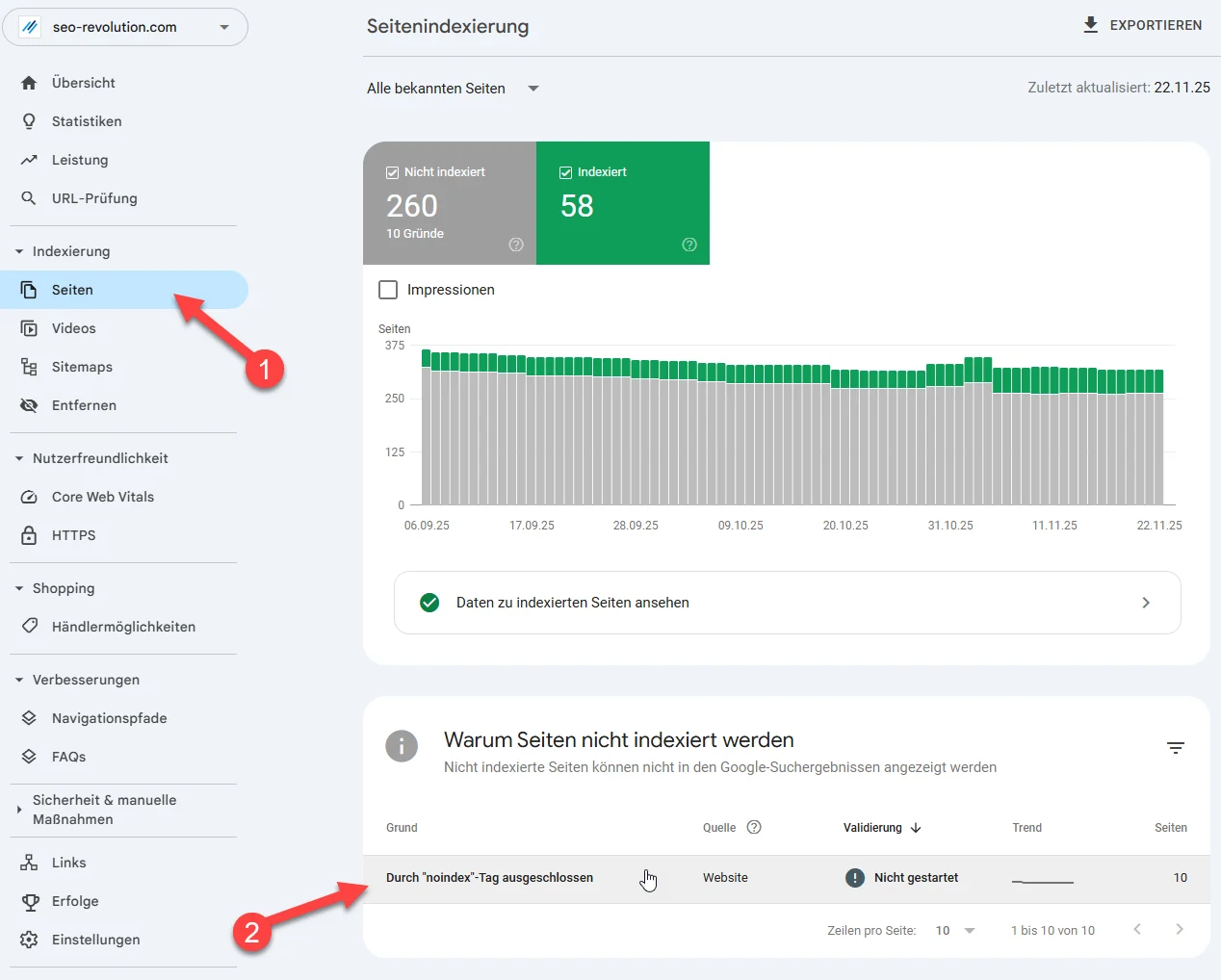Viewport: 1221px width, 980px height.
Task: Click the Trend column header
Action: tap(1027, 828)
